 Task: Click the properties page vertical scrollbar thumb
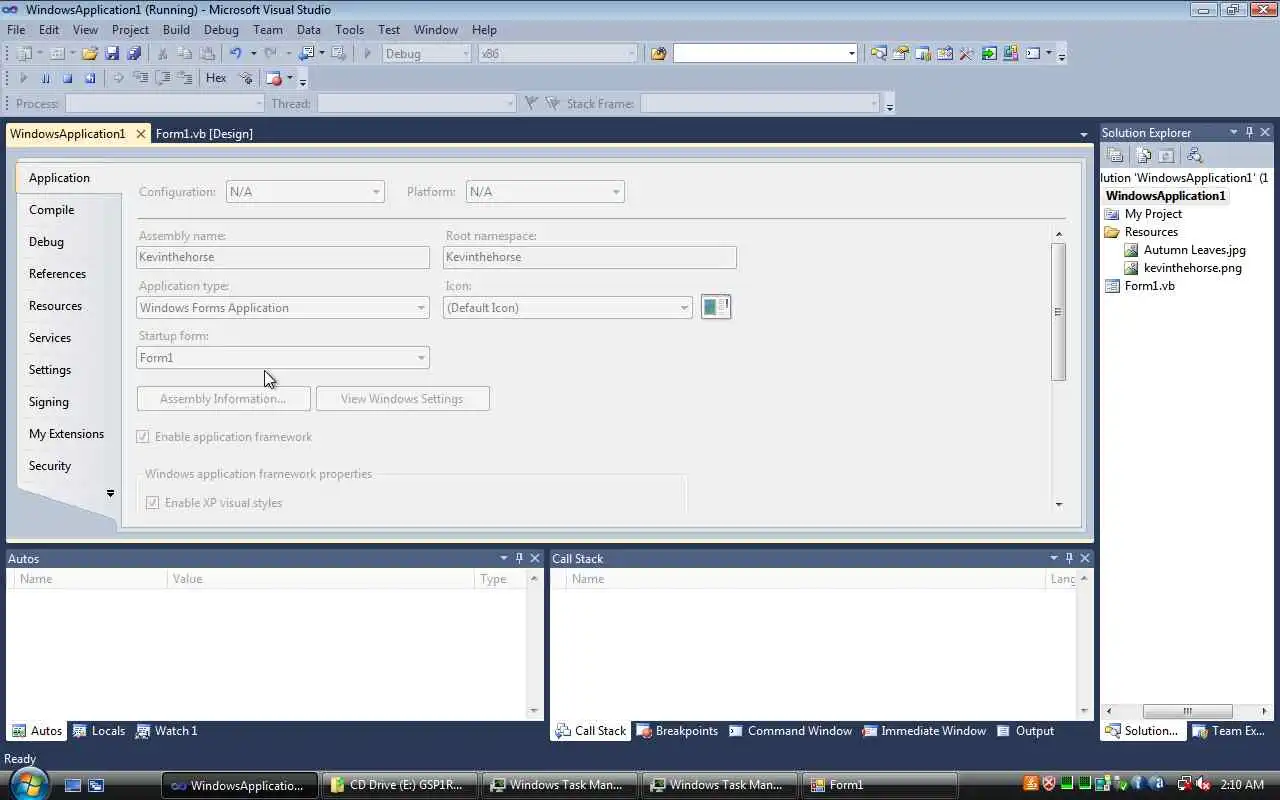[x=1058, y=311]
